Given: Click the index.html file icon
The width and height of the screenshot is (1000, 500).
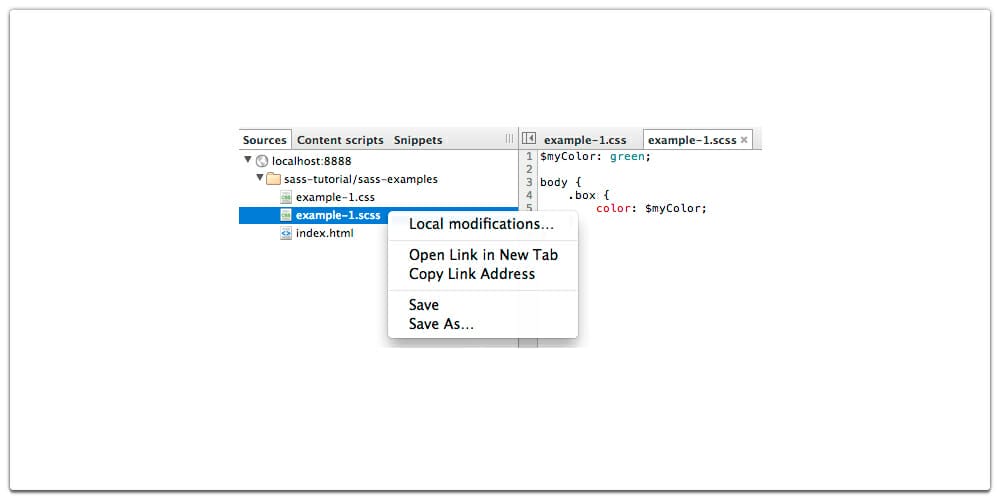Looking at the screenshot, I should 286,233.
